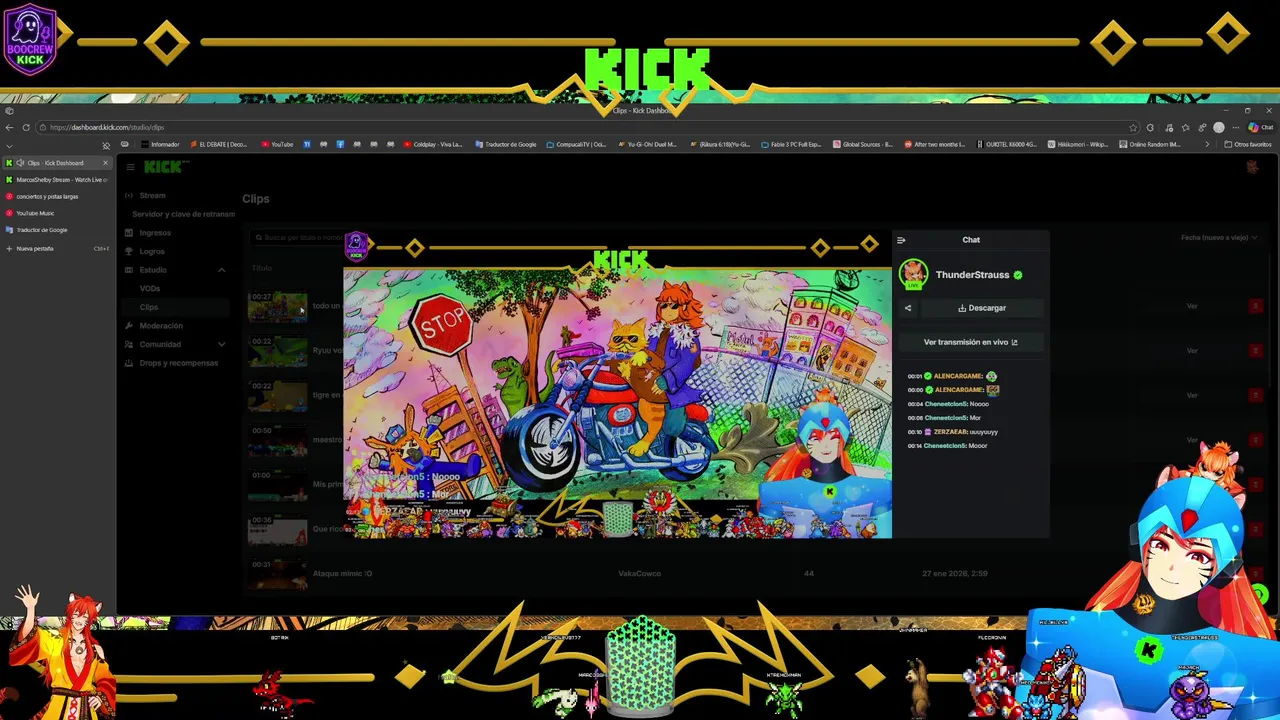Click the ThunderStrauss channel name
1280x720 pixels.
tap(972, 275)
